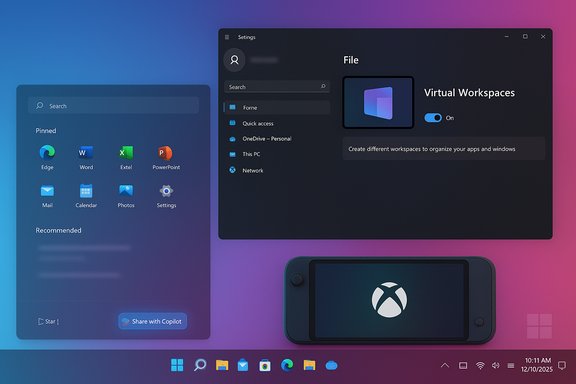Launch PowerPoint from the pinned apps
The image size is (576, 384).
click(x=166, y=157)
